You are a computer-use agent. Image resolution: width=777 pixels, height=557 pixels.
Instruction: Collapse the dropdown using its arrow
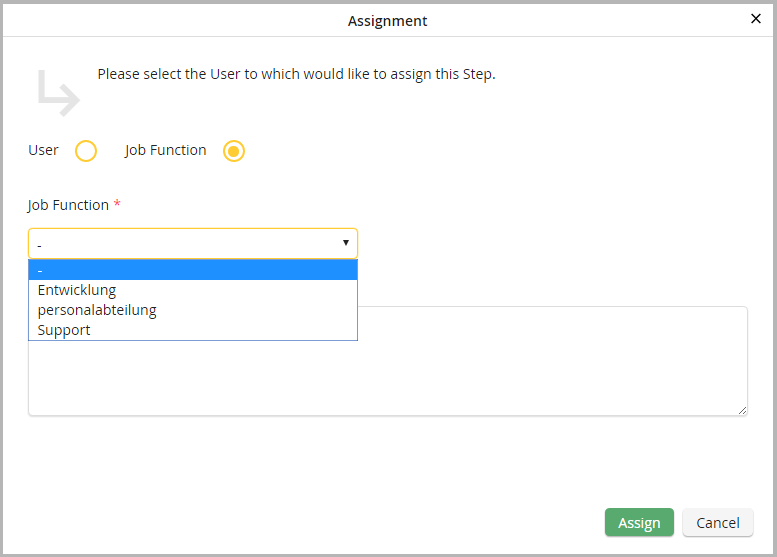(345, 243)
